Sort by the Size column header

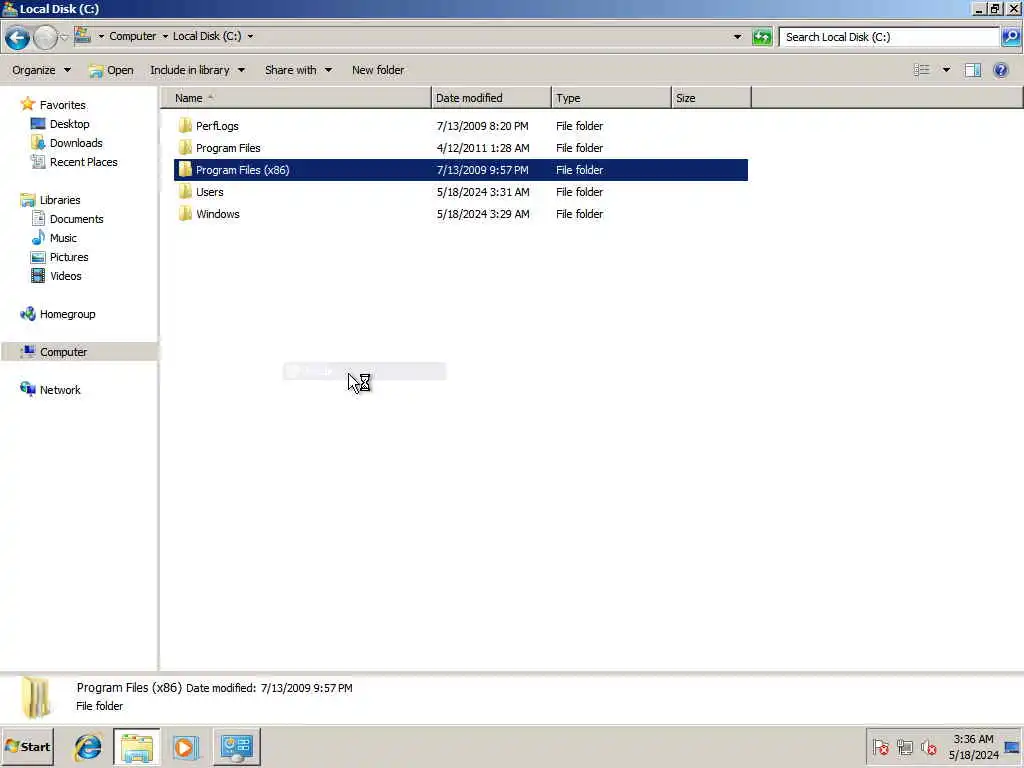711,98
